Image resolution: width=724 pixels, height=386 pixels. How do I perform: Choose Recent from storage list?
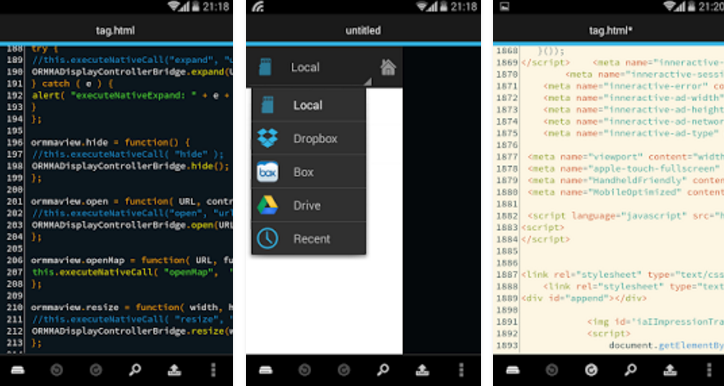click(x=309, y=239)
